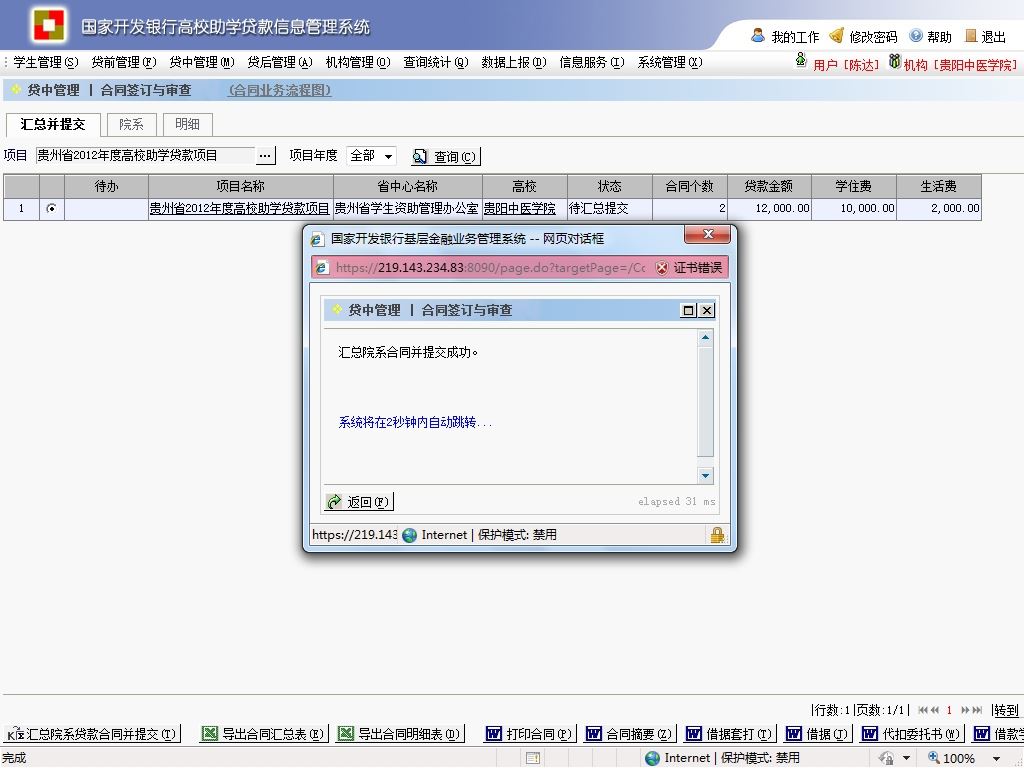Click the first-page arrow in pagination

[x=923, y=710]
